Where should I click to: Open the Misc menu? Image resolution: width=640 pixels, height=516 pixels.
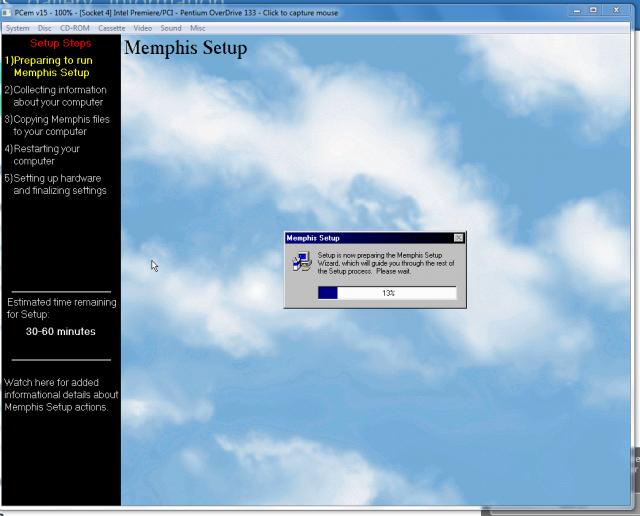point(198,28)
